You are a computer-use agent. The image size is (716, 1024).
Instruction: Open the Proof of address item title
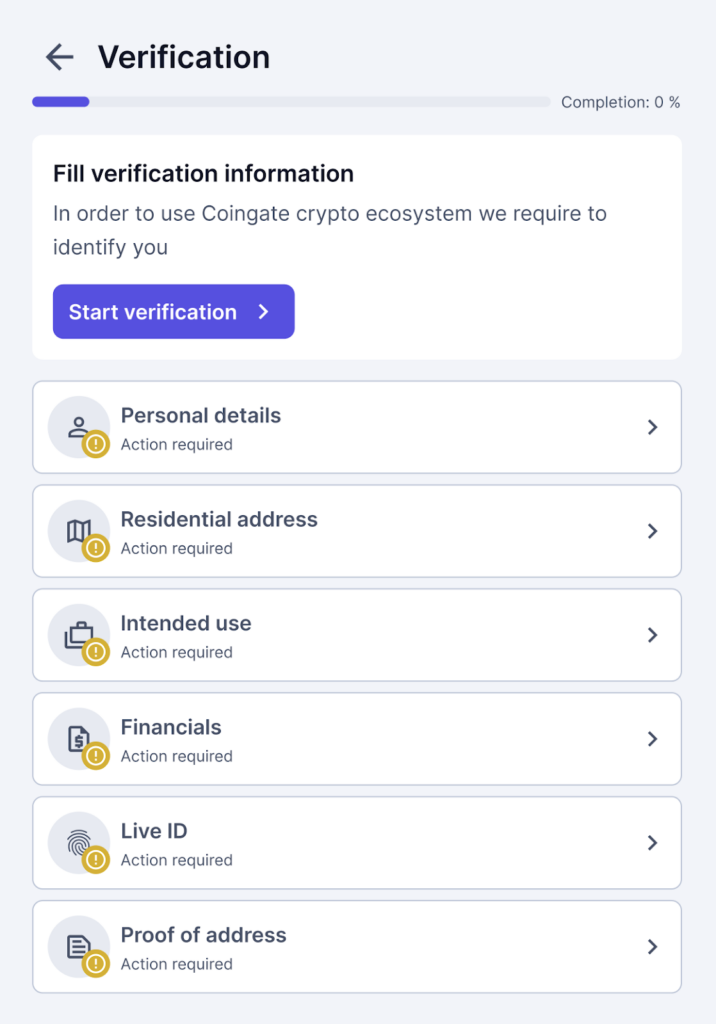(204, 935)
